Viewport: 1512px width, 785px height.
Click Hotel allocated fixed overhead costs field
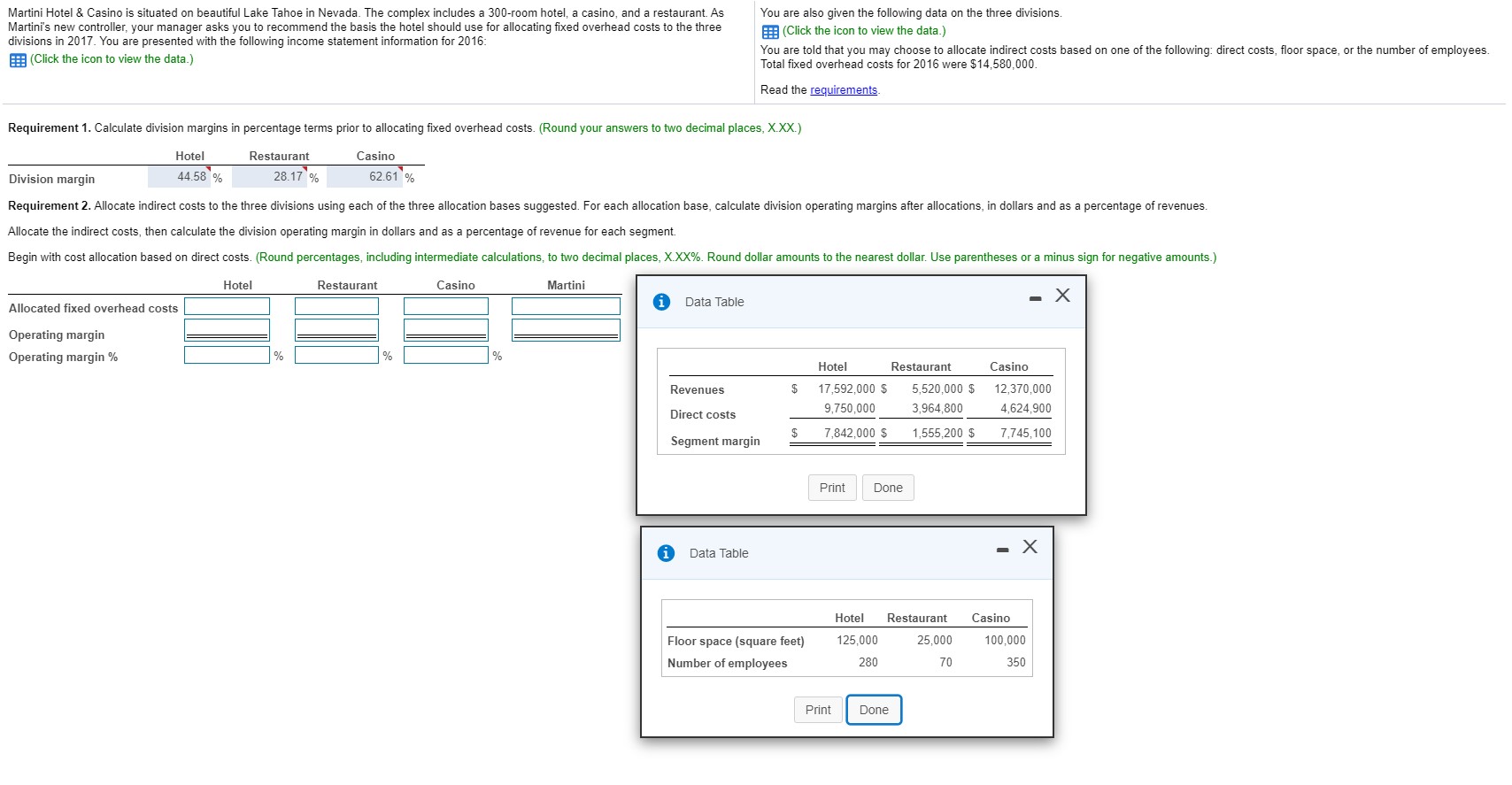227,306
